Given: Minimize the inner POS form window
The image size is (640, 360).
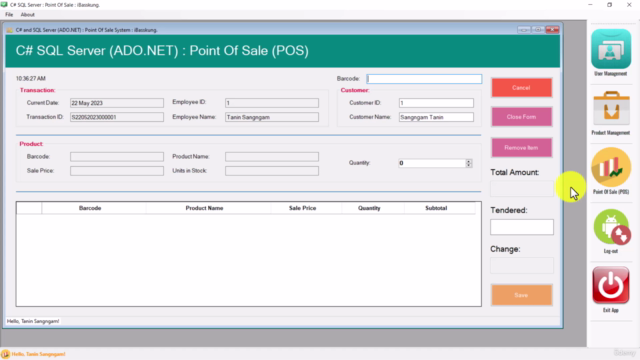Looking at the screenshot, I should pyautogui.click(x=524, y=30).
